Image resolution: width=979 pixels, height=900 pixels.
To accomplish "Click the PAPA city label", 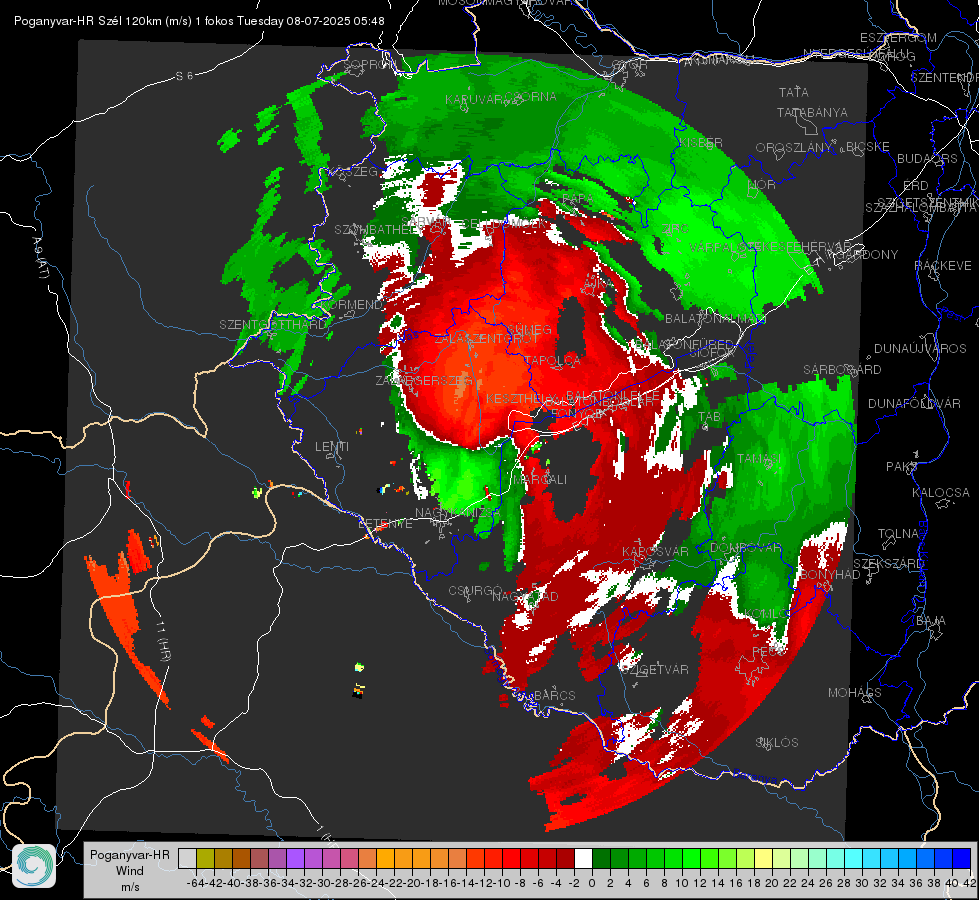I will [x=578, y=199].
